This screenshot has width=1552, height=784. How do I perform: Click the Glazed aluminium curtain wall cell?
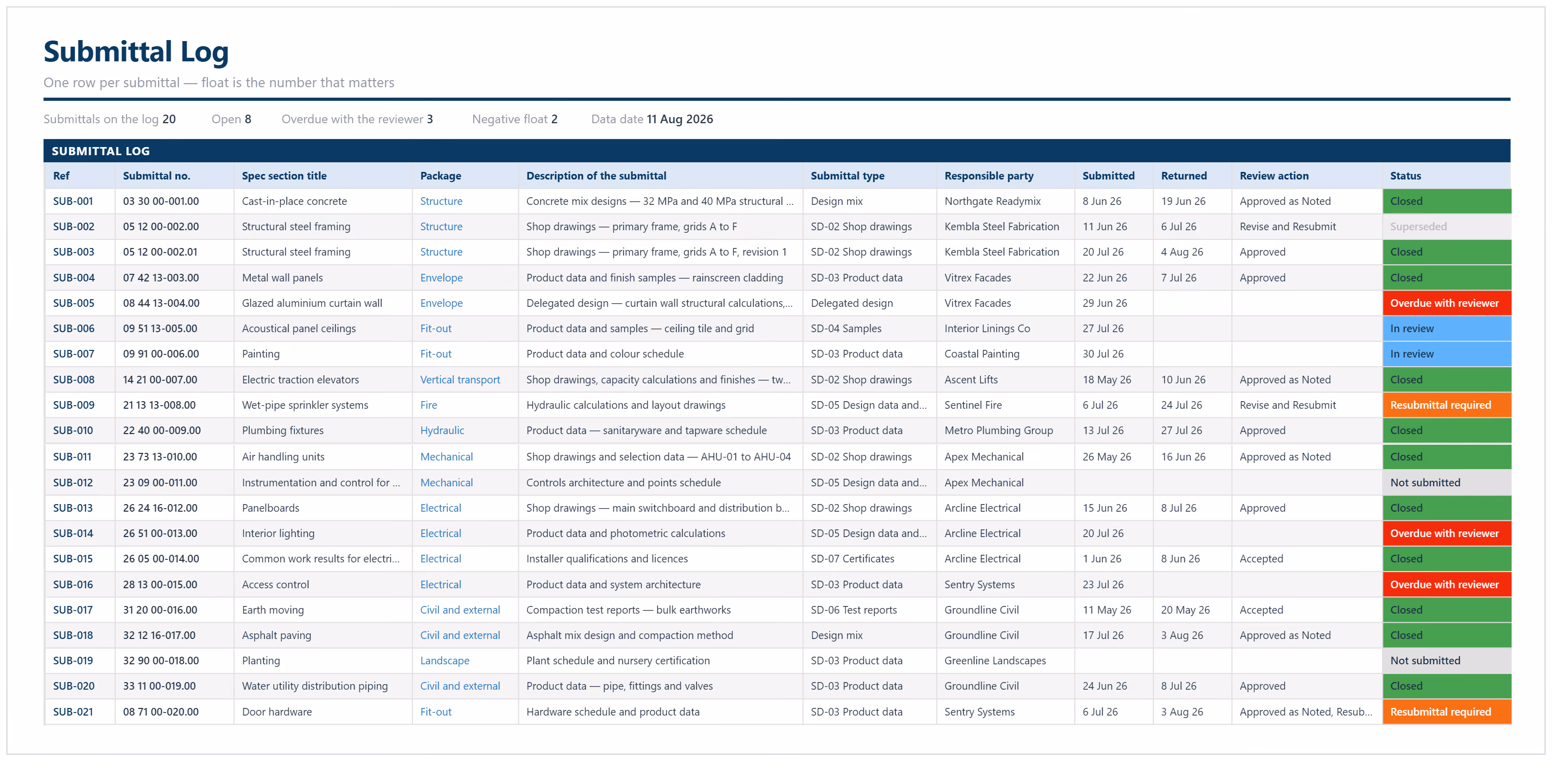[x=323, y=303]
